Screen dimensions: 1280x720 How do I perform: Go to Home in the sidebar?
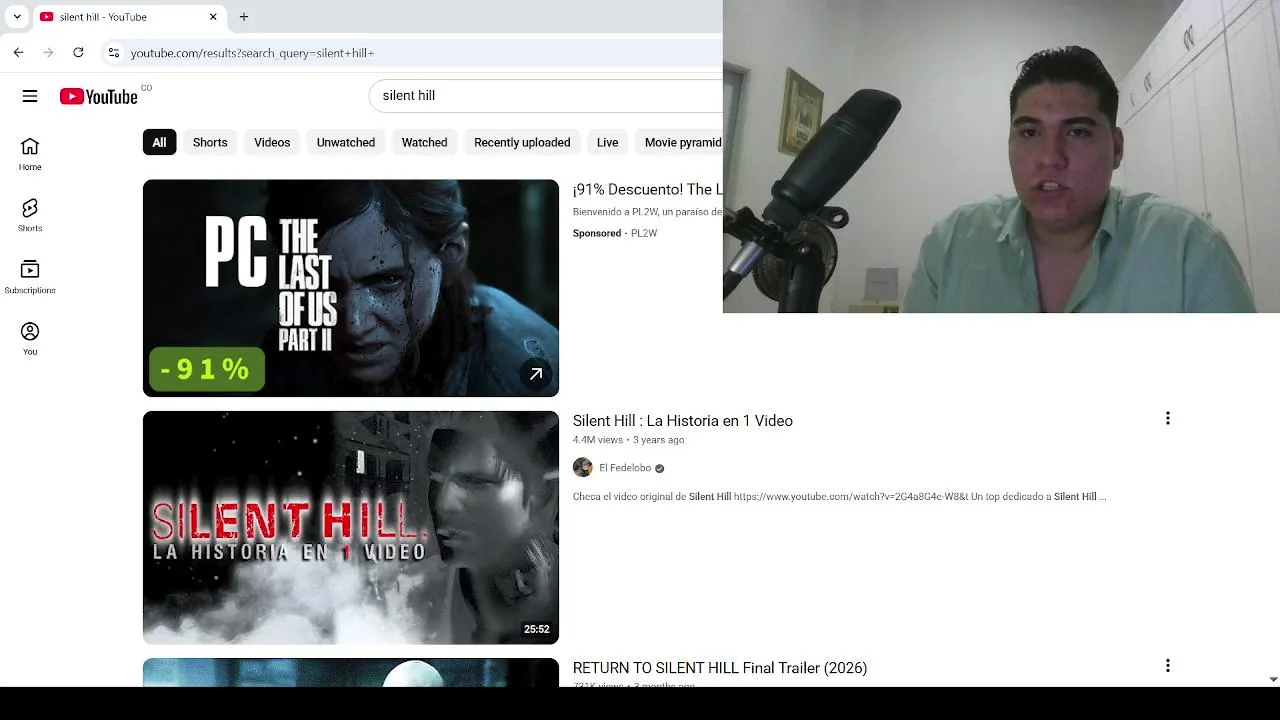coord(30,154)
